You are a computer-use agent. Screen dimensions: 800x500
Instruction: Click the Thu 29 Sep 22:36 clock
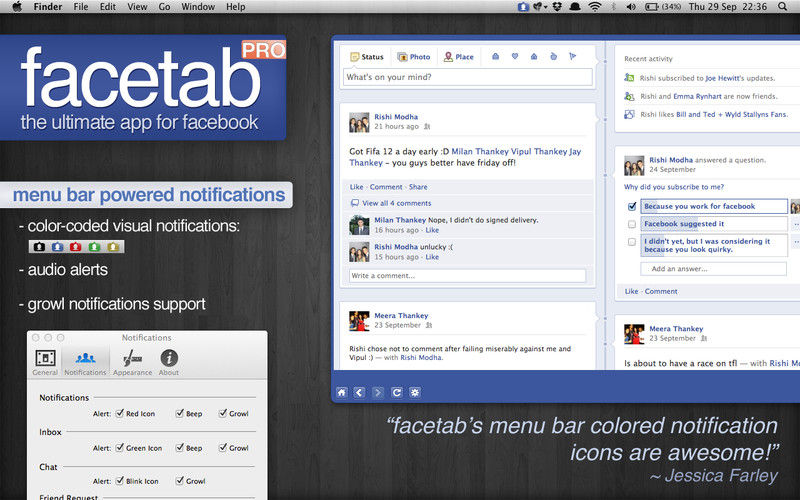pyautogui.click(x=728, y=7)
